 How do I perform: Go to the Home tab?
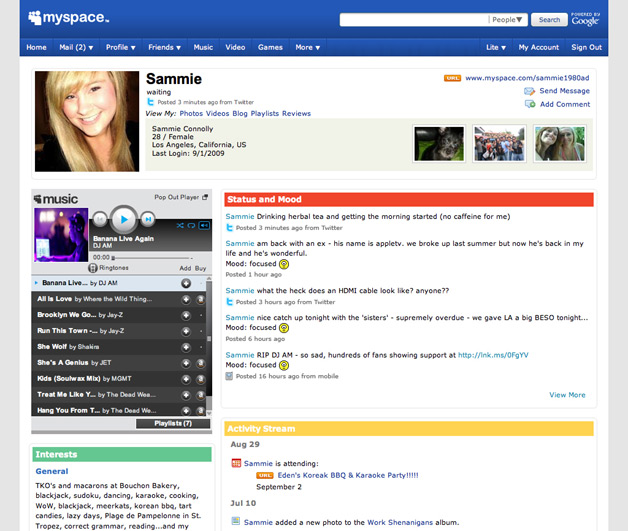pyautogui.click(x=36, y=47)
